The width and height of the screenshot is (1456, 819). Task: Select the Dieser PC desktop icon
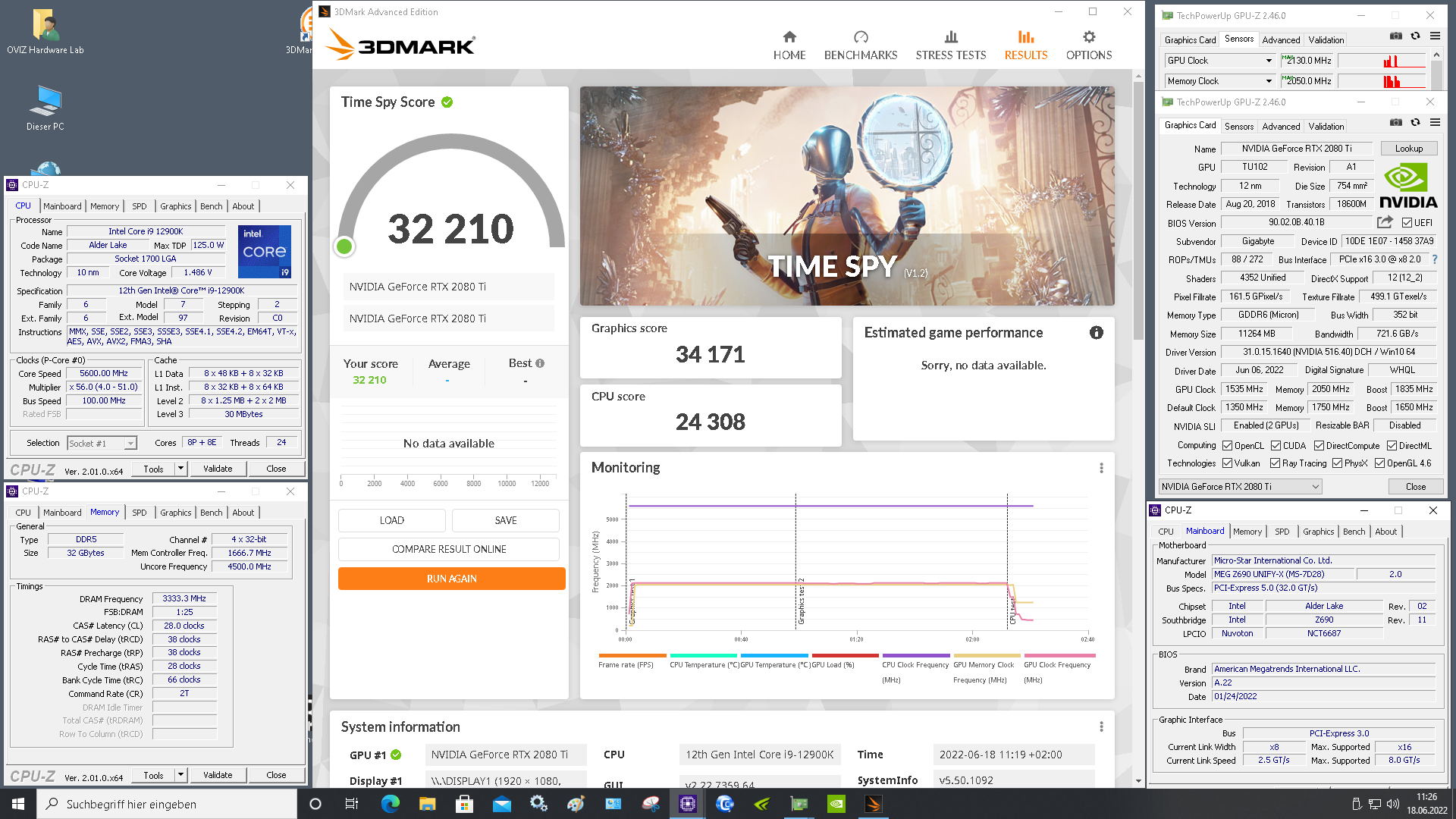point(45,108)
